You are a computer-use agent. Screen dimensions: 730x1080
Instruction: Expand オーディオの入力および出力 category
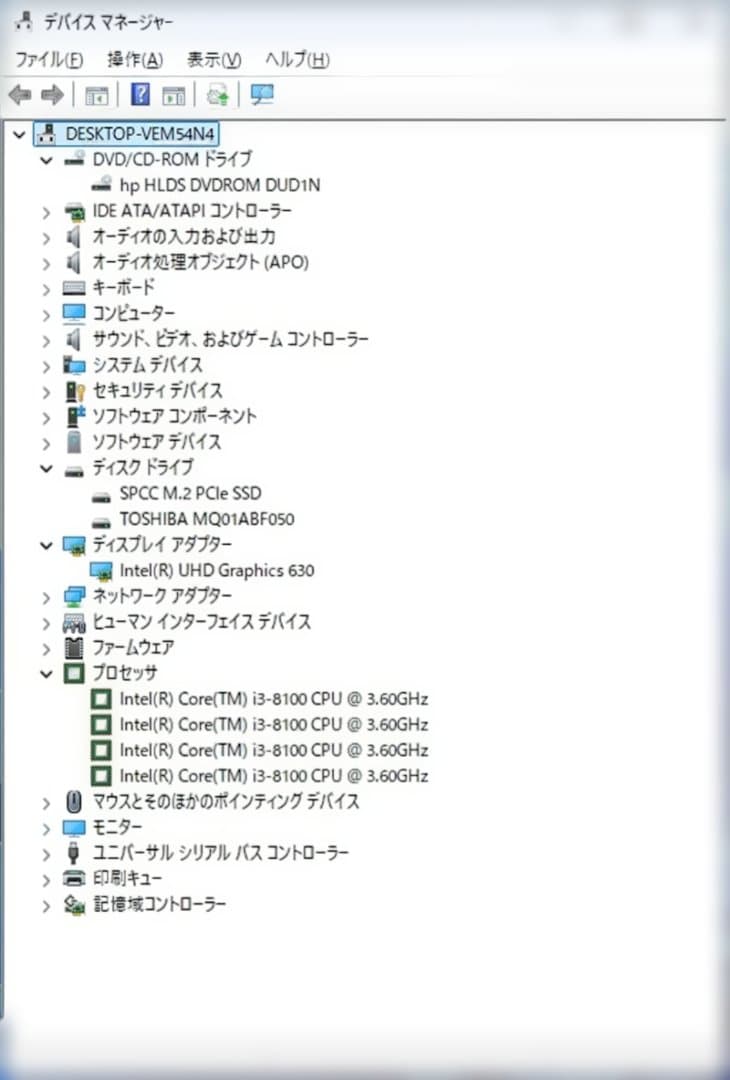click(x=46, y=238)
